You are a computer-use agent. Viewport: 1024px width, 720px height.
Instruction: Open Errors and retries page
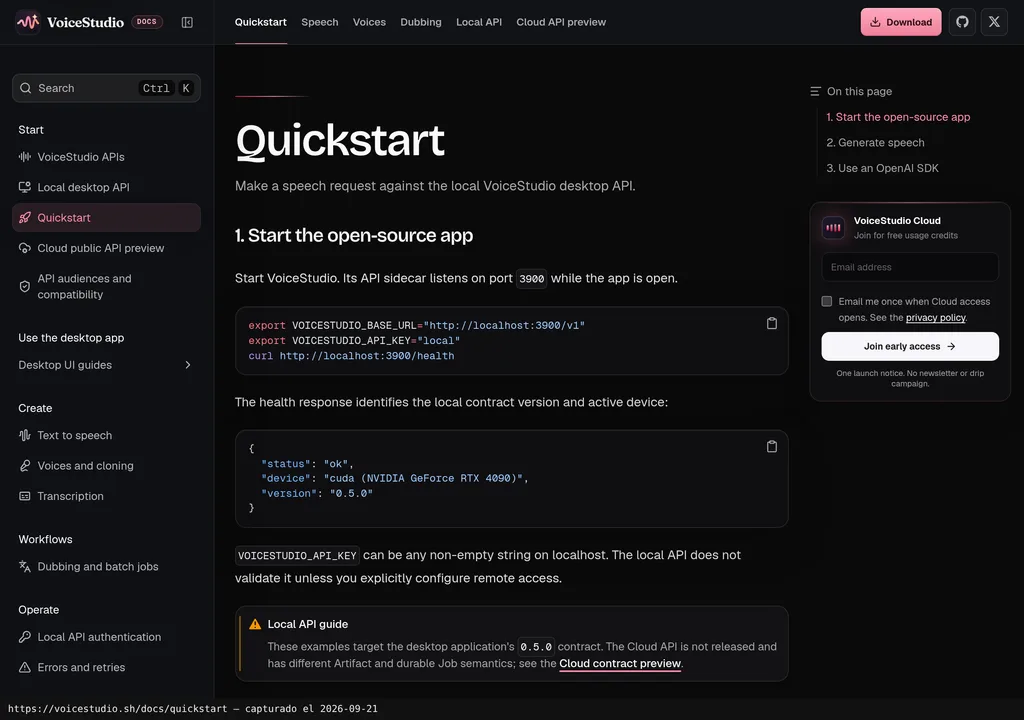click(x=106, y=667)
